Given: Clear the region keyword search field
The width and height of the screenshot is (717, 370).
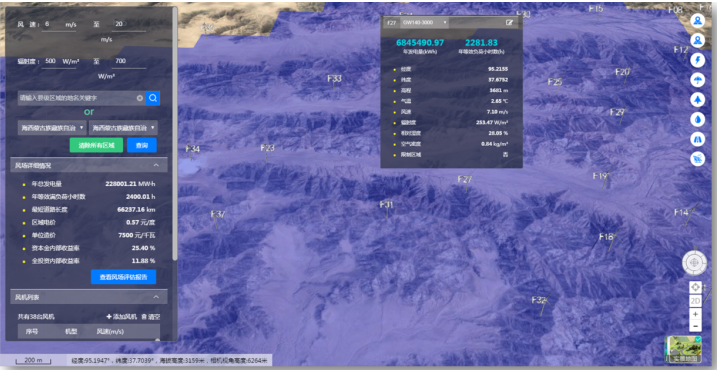Looking at the screenshot, I should pos(140,98).
